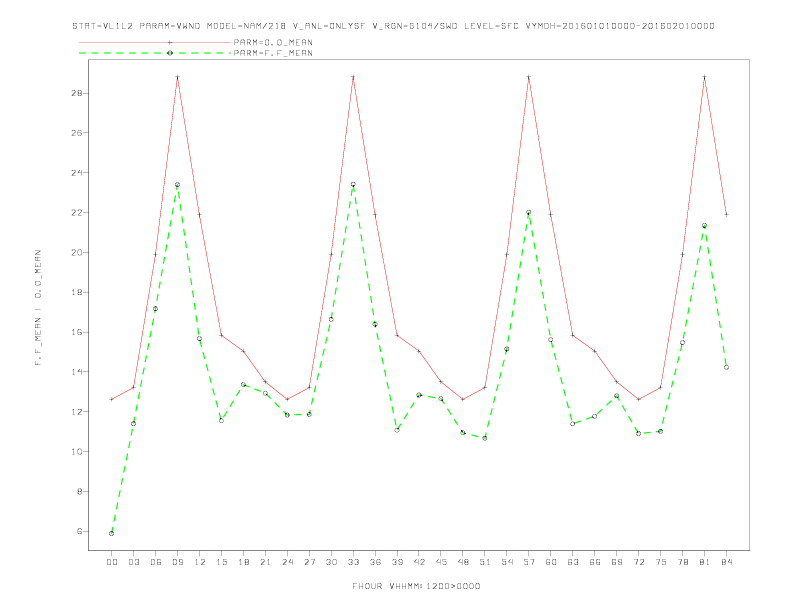
Task: Click the x-axis tick label 54
Action: coord(507,562)
